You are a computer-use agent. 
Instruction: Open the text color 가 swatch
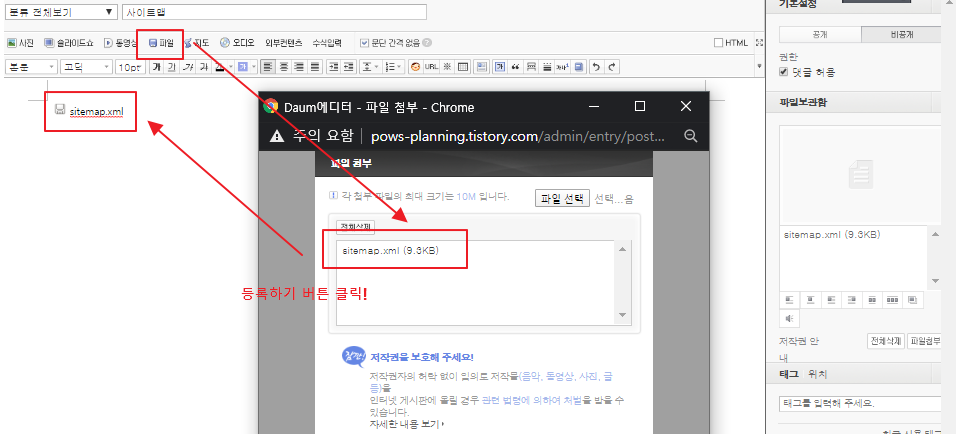pyautogui.click(x=220, y=67)
